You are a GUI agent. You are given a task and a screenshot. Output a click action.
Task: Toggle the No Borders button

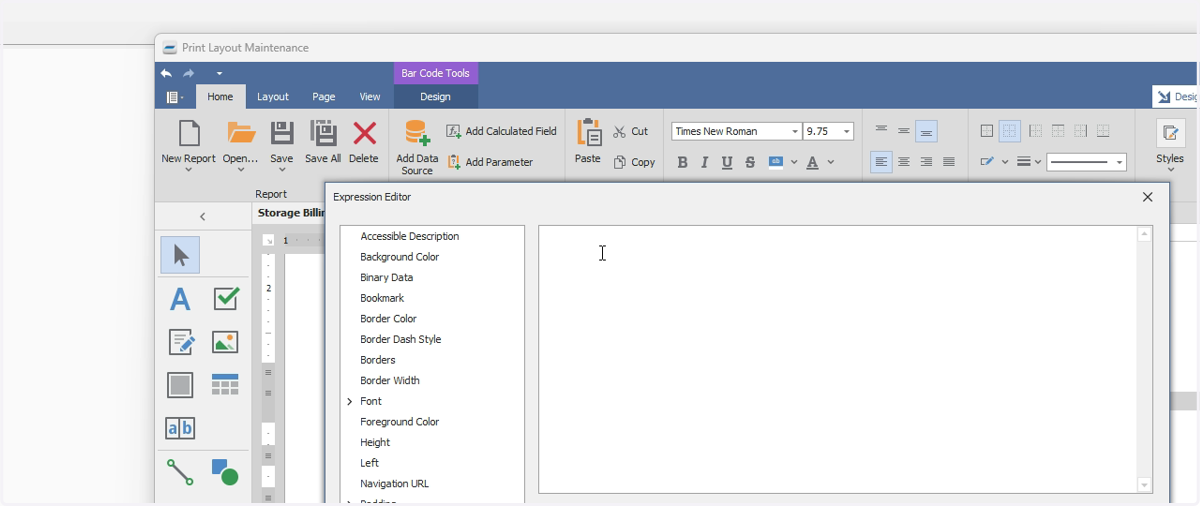[1010, 131]
